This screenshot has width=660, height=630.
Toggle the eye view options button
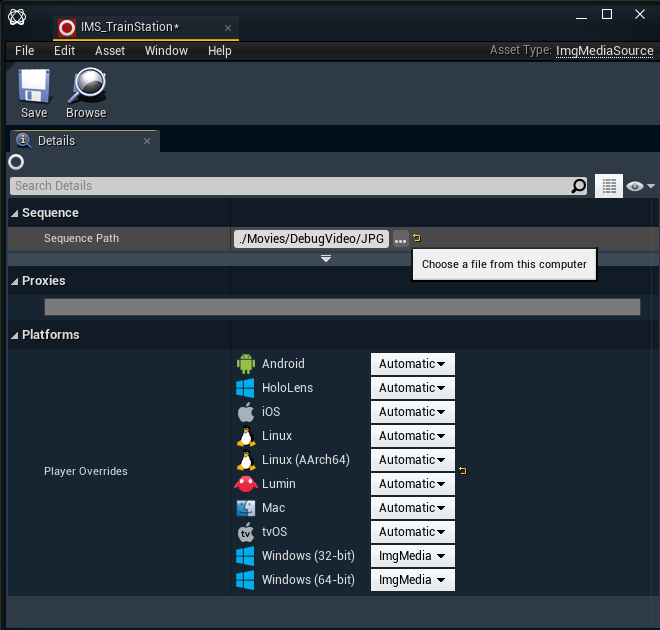click(639, 186)
